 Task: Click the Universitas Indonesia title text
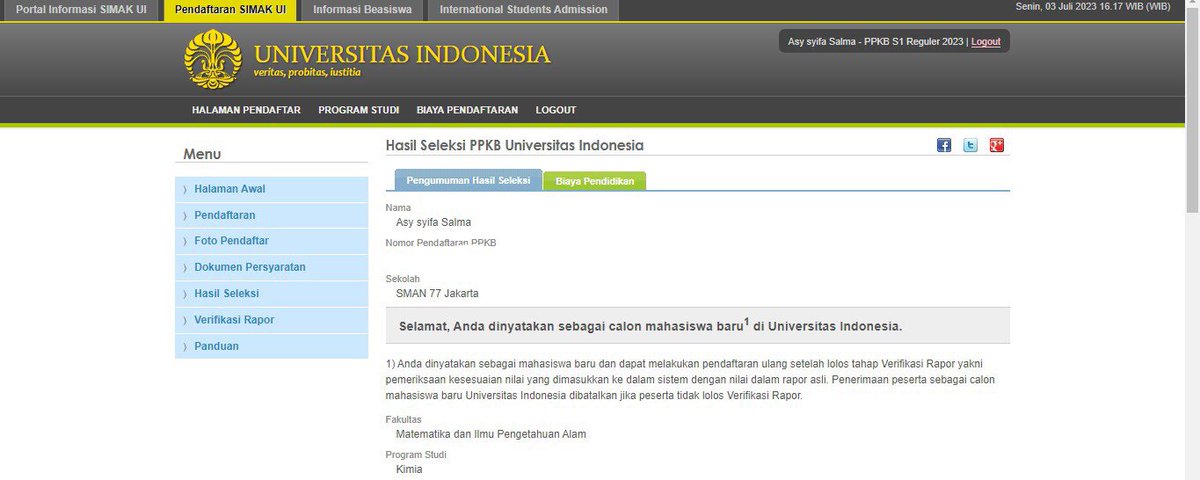pos(401,54)
